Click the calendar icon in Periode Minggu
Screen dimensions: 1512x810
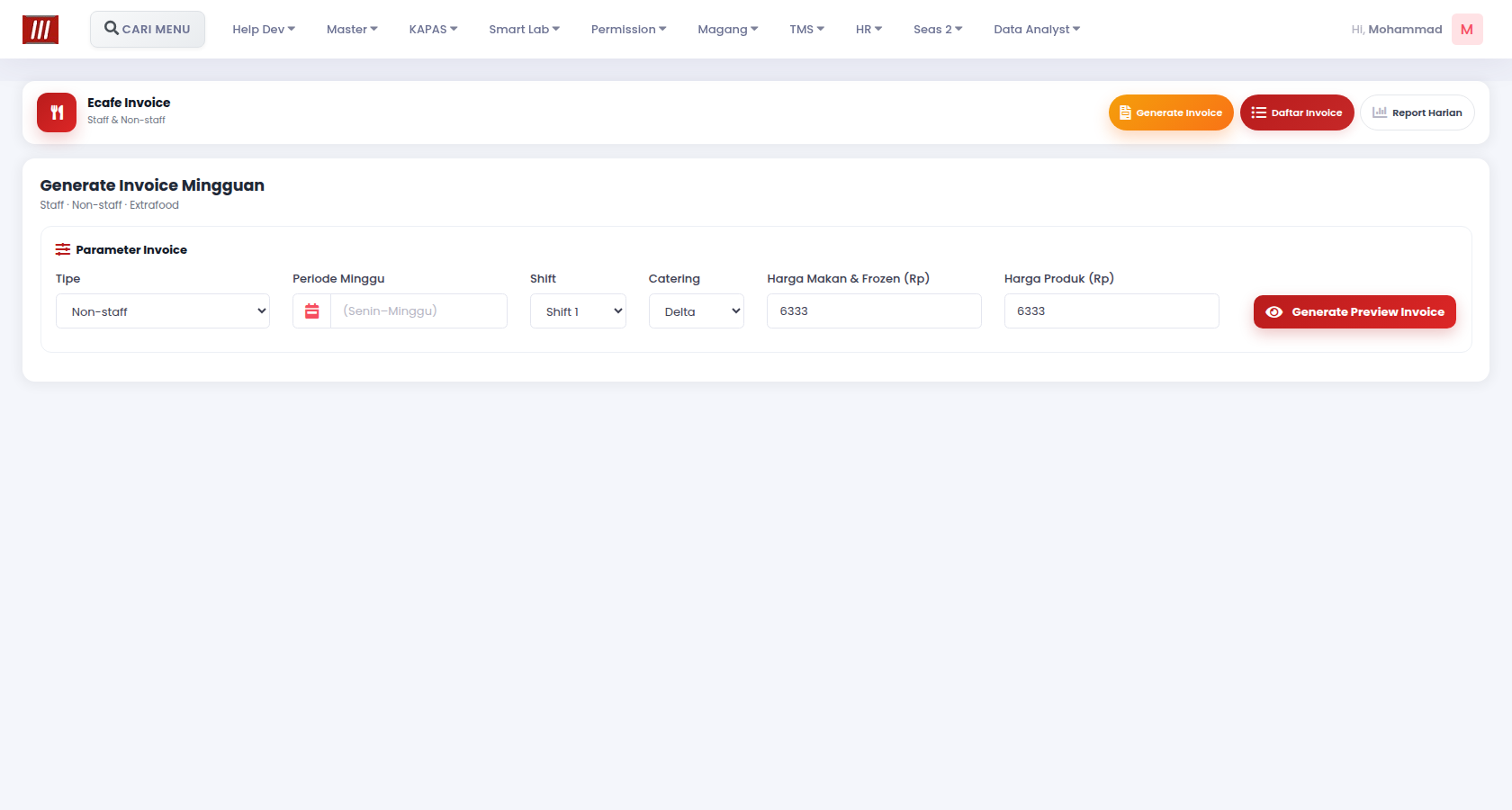(312, 311)
